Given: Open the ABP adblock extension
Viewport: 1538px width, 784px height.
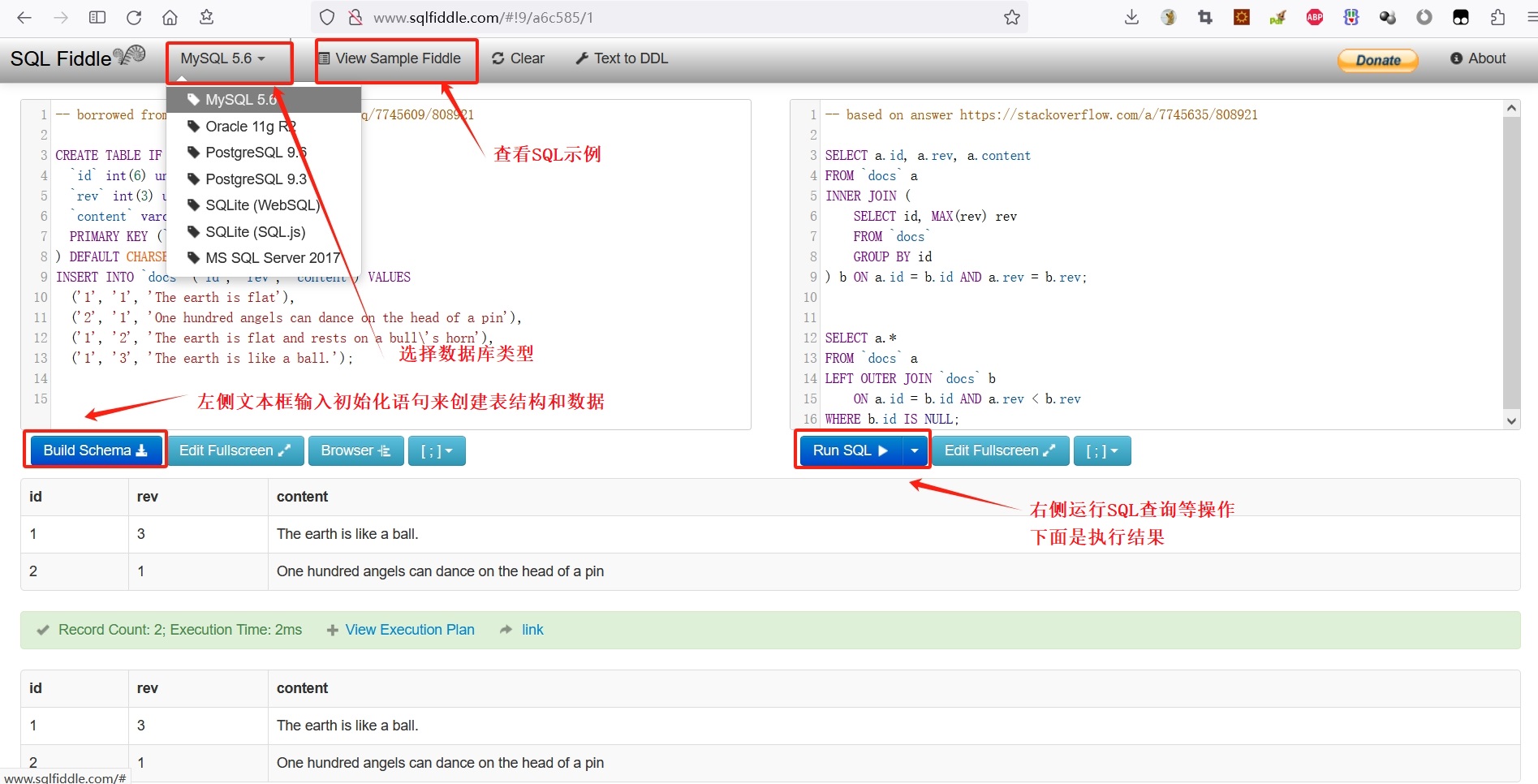Looking at the screenshot, I should (1315, 17).
